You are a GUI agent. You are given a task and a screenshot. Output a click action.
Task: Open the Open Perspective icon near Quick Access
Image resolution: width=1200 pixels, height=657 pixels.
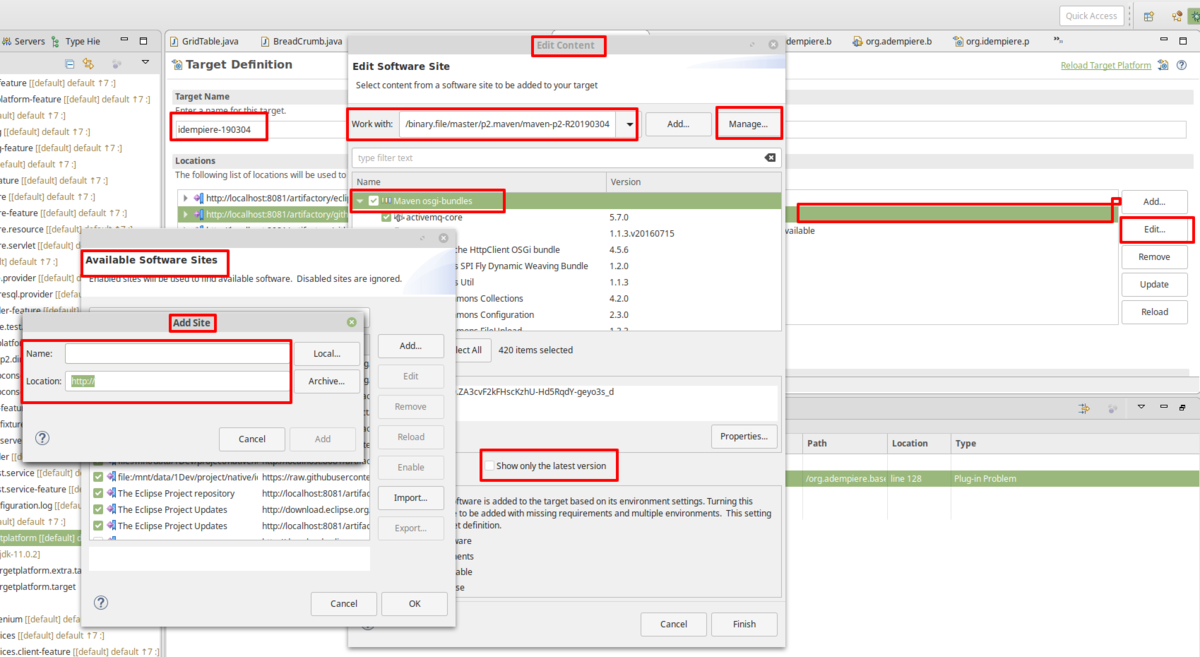[1149, 15]
